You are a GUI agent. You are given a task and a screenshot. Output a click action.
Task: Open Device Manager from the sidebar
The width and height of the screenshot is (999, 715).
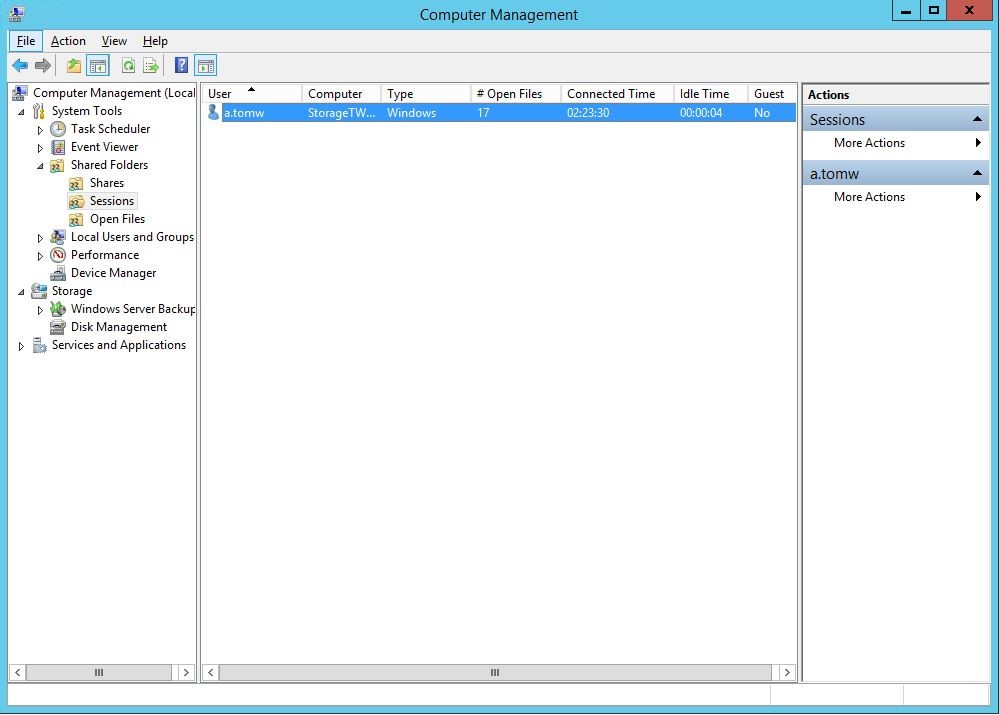[111, 273]
